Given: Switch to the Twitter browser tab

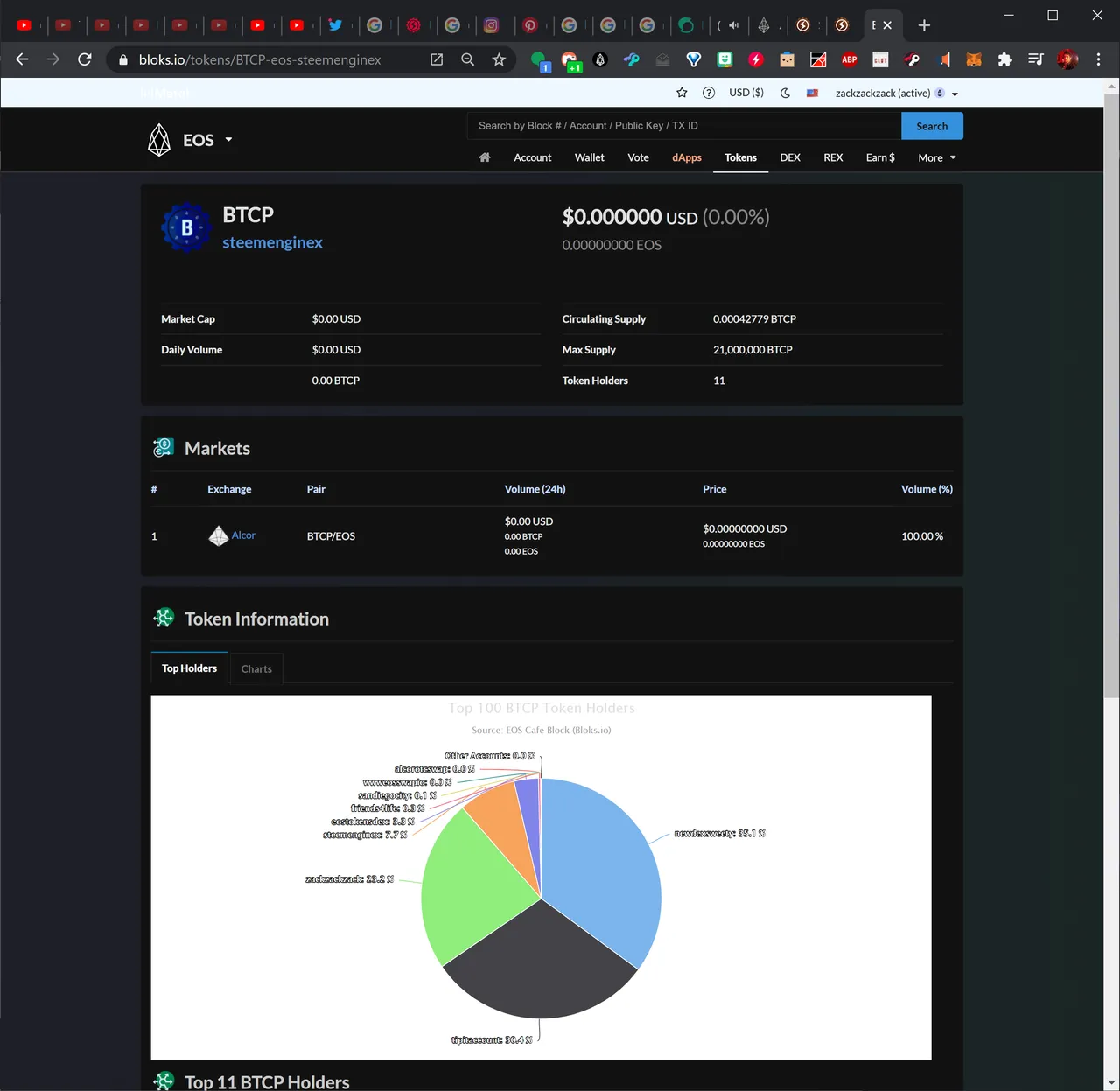Looking at the screenshot, I should 335,25.
